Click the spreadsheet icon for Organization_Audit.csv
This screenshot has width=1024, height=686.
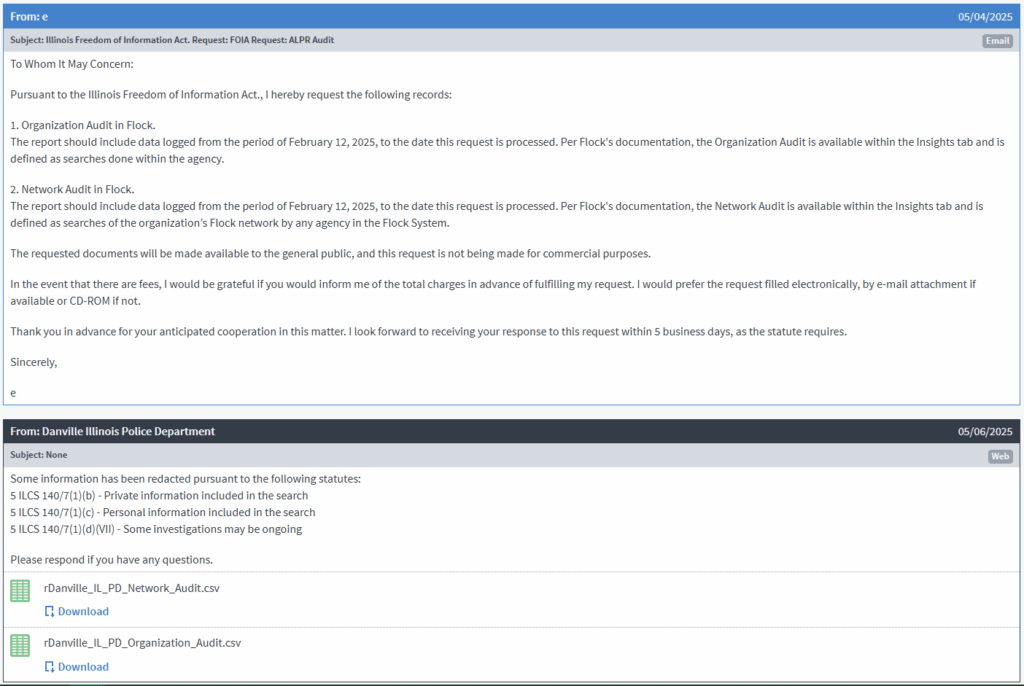pyautogui.click(x=20, y=645)
